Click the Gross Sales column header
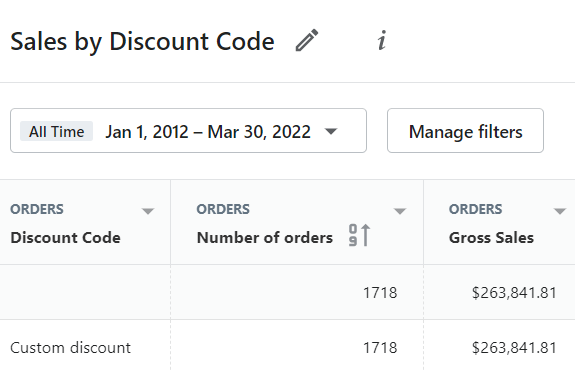 [491, 238]
